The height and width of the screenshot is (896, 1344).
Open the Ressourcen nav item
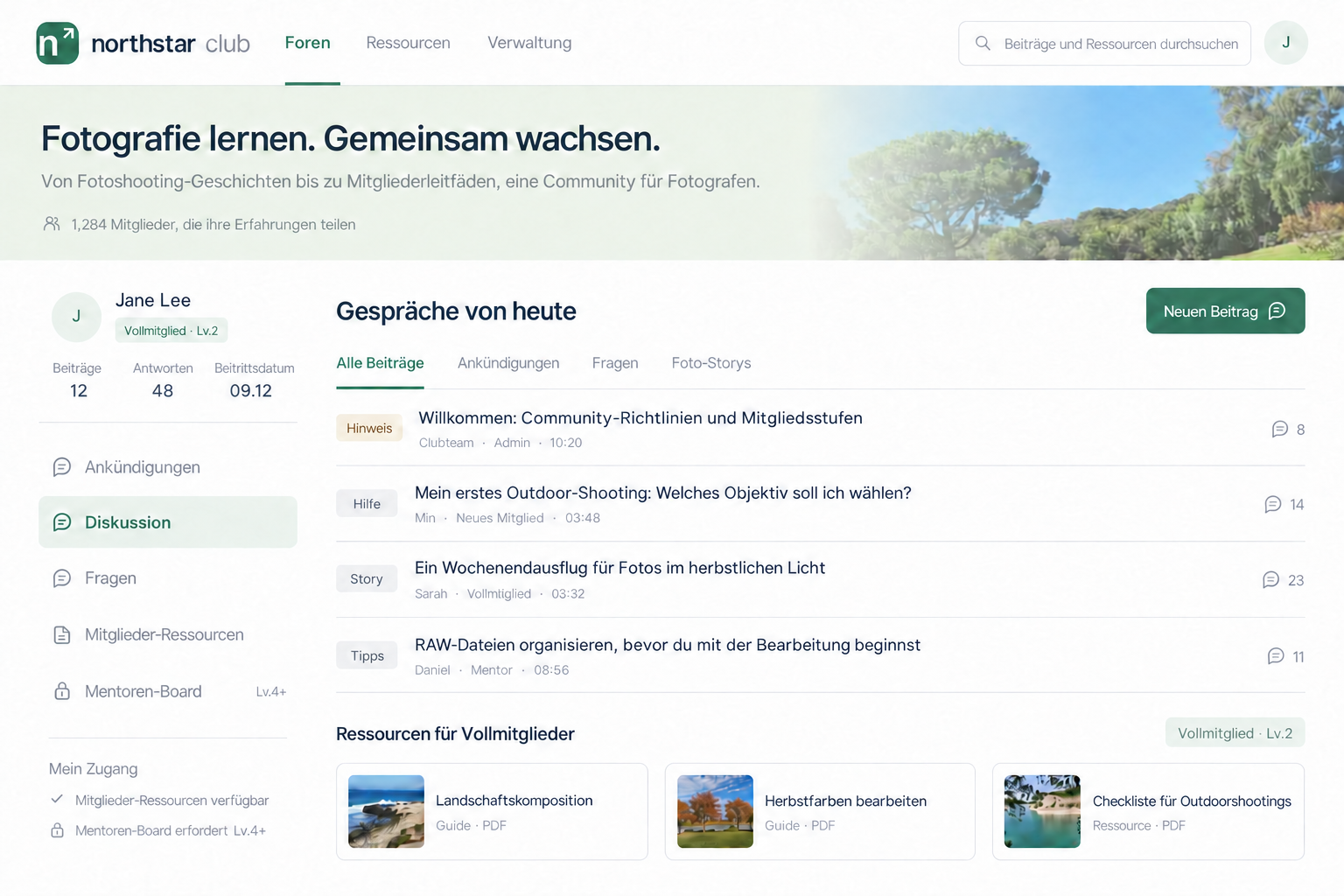pos(408,43)
